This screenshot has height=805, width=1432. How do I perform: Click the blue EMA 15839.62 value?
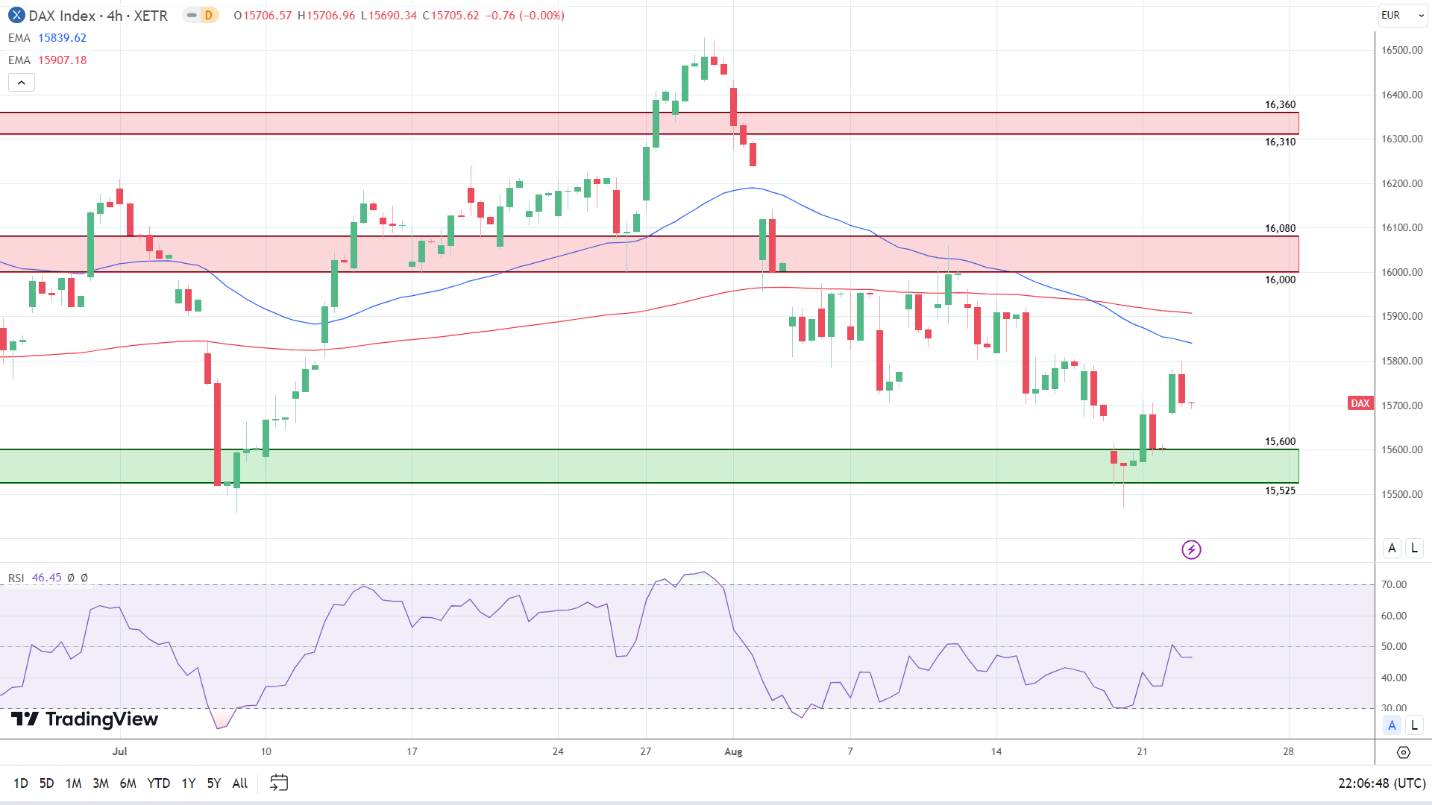[x=64, y=37]
